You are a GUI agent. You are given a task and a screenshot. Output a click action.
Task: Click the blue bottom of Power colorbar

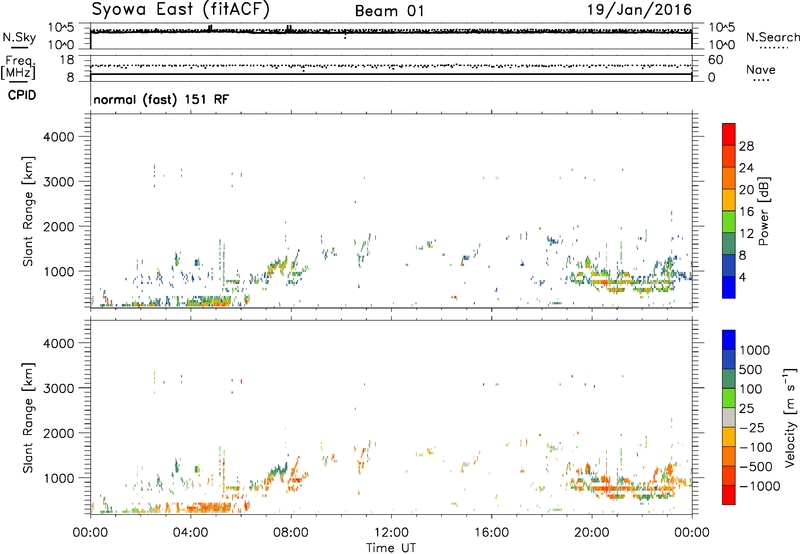click(x=729, y=288)
